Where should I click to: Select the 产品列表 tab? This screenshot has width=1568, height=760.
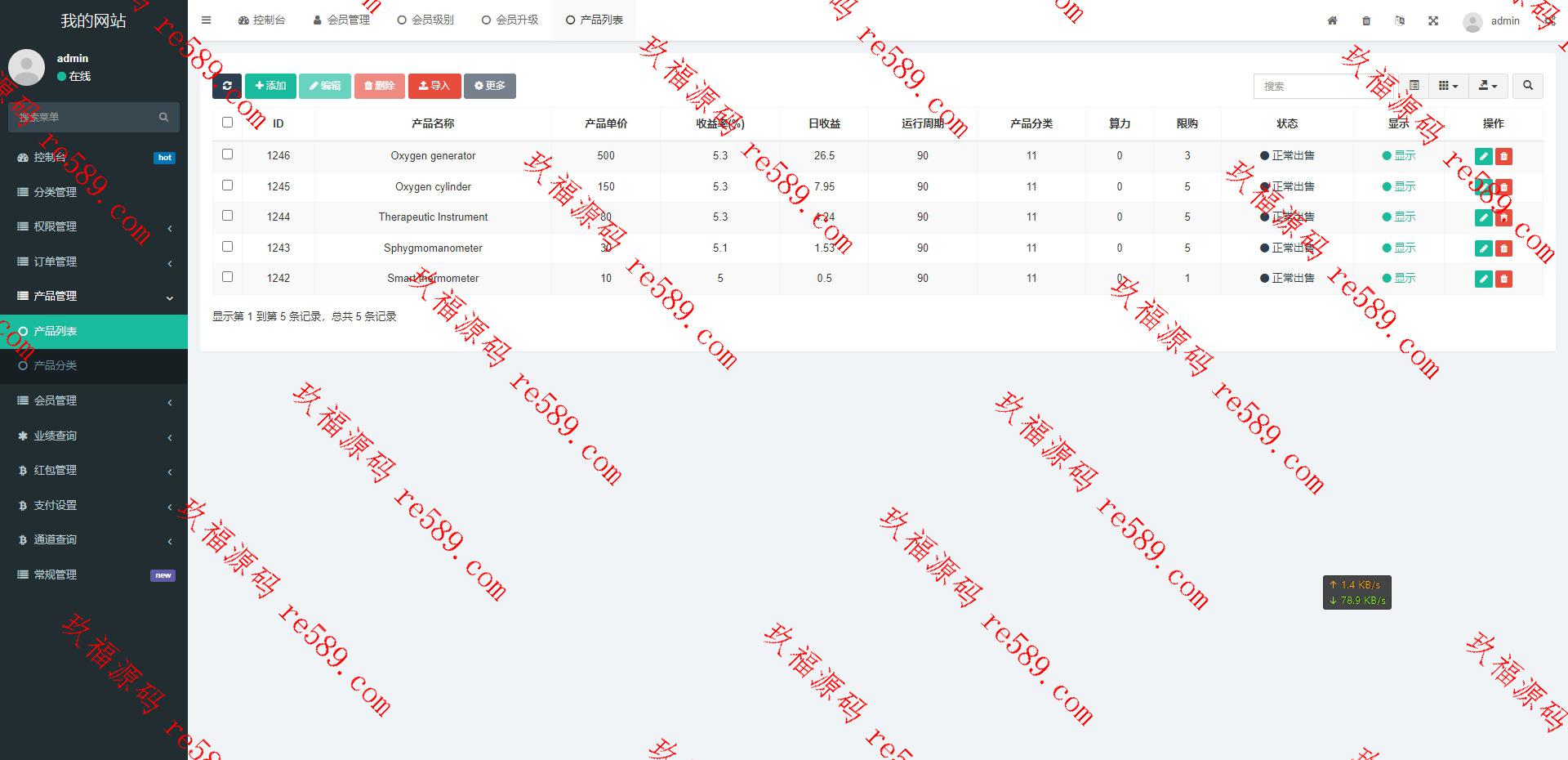594,20
